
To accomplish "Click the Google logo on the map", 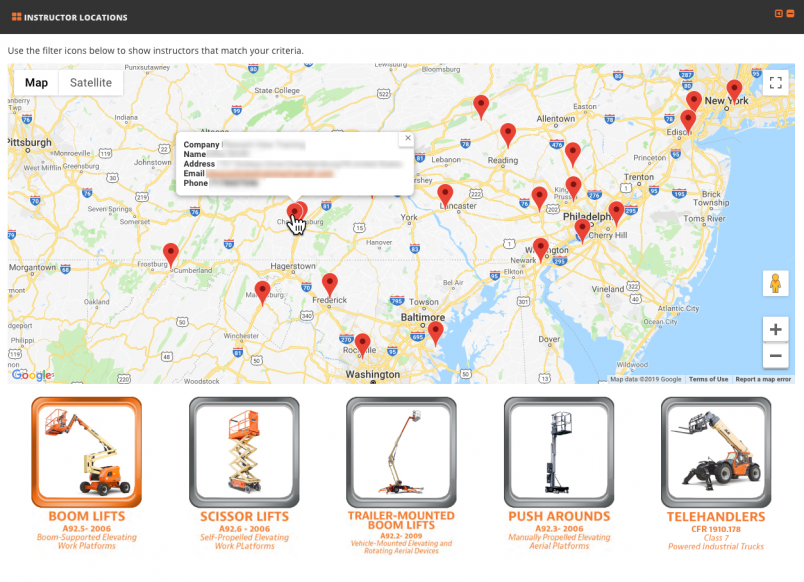I will 32,375.
